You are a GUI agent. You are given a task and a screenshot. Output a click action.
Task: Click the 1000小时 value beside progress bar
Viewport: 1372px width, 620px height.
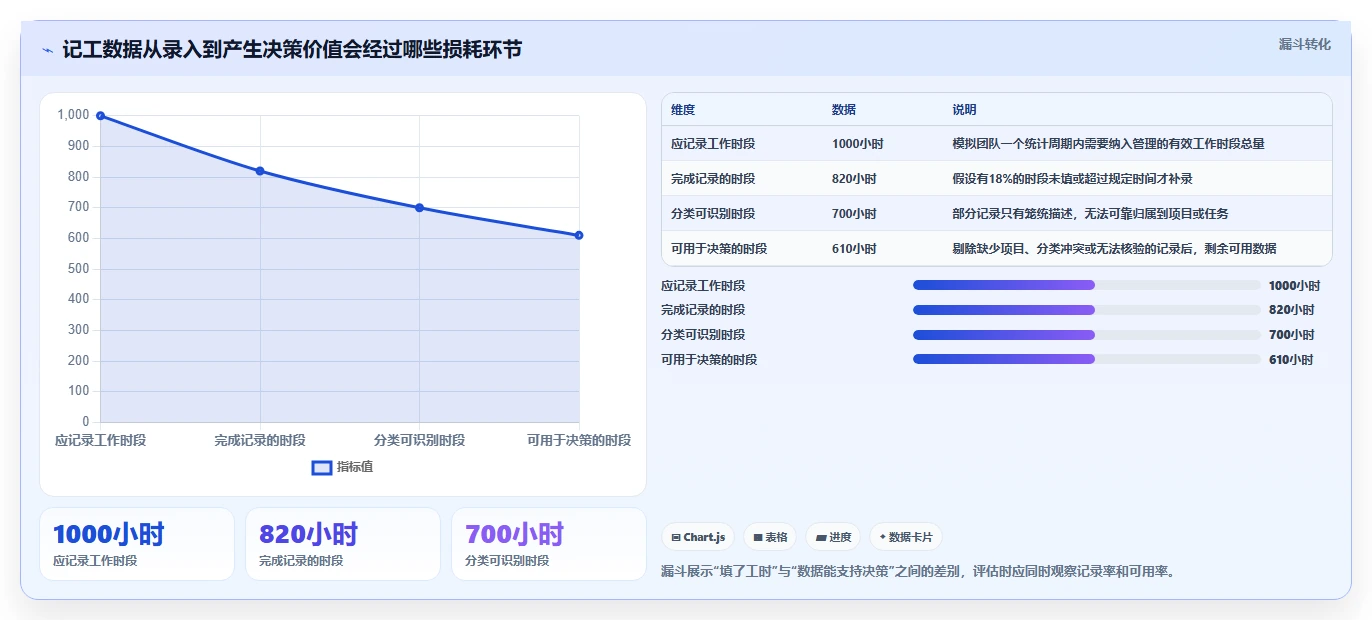(x=1294, y=285)
